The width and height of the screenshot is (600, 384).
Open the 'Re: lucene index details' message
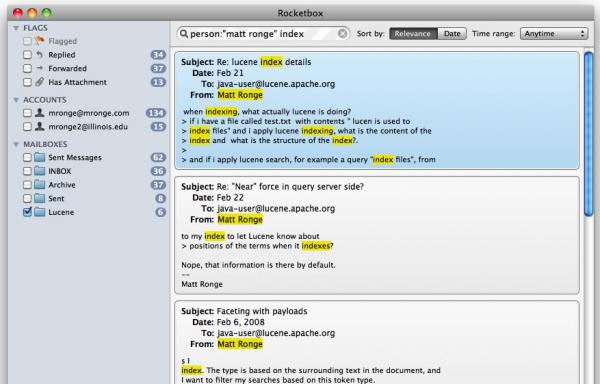pyautogui.click(x=377, y=111)
